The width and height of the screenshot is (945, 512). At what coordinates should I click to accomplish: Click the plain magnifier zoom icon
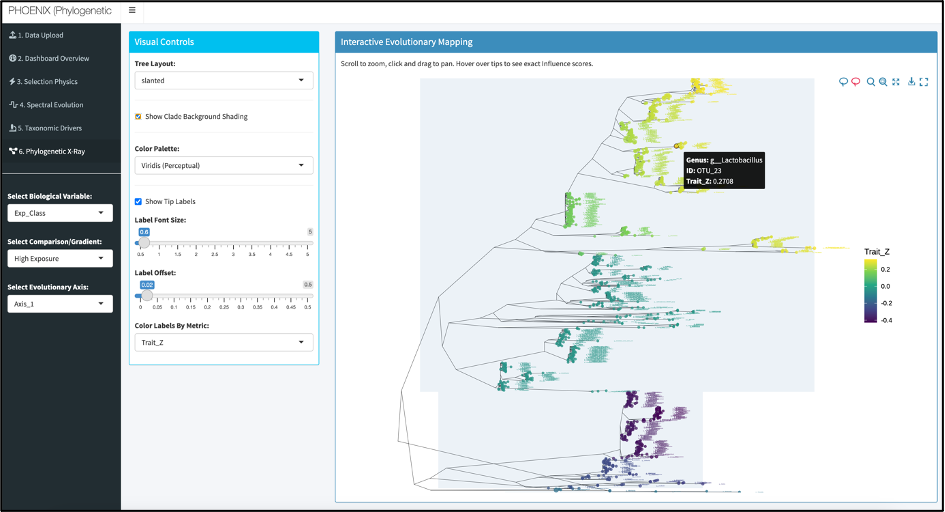tap(871, 82)
